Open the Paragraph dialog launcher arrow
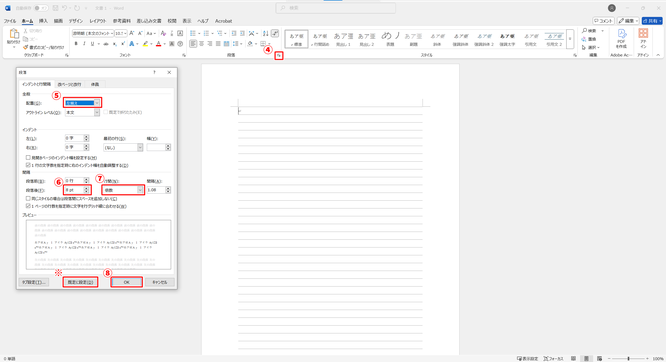 click(279, 55)
